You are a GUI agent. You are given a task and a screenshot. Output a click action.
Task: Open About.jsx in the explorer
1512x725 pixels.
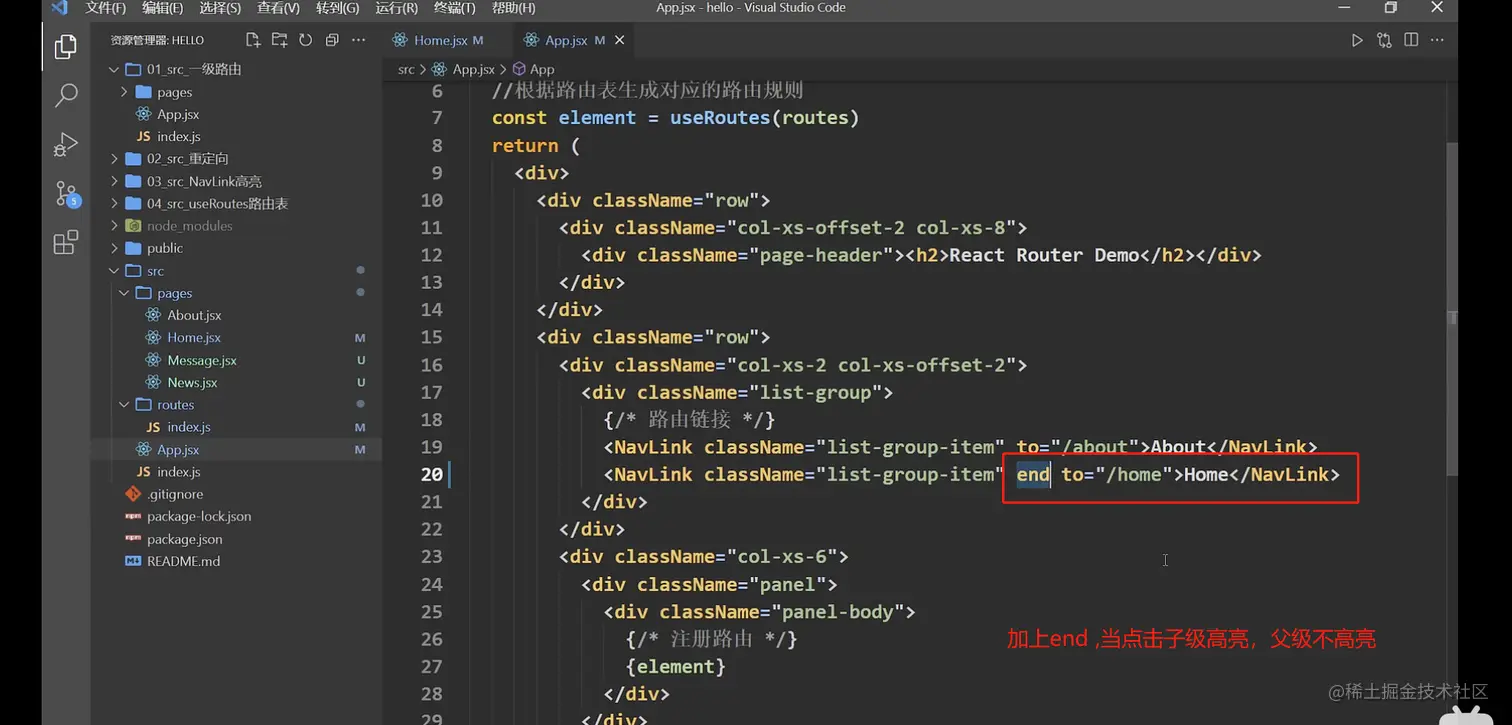point(194,315)
